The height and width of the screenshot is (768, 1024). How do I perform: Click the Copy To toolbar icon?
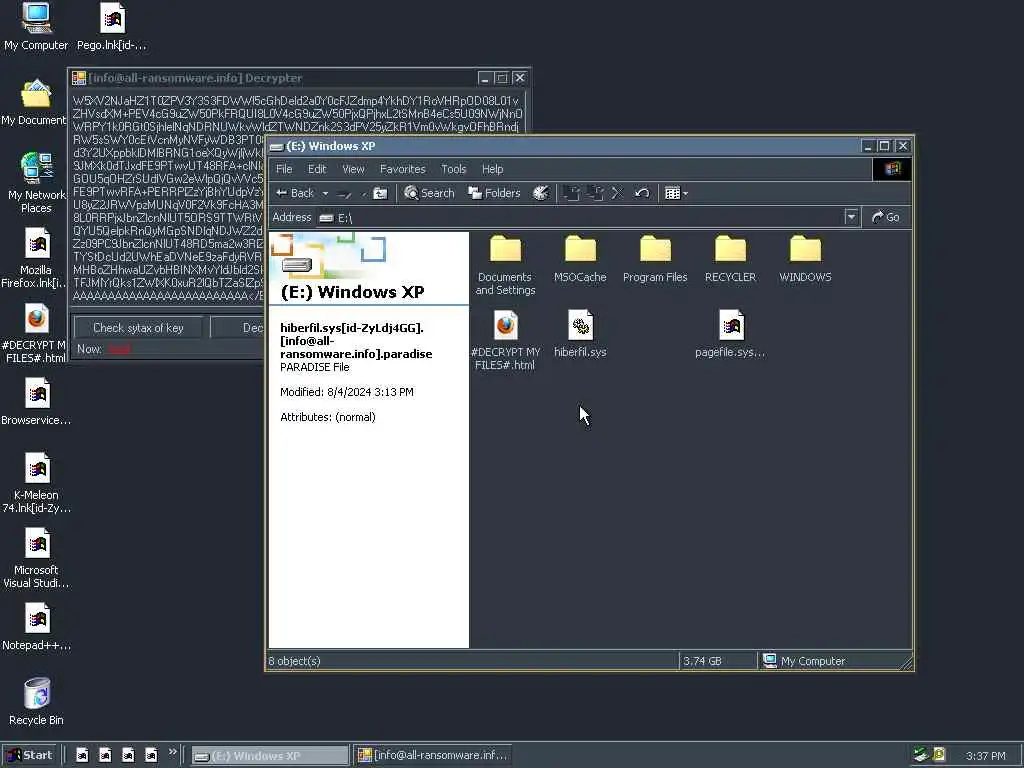[x=594, y=193]
